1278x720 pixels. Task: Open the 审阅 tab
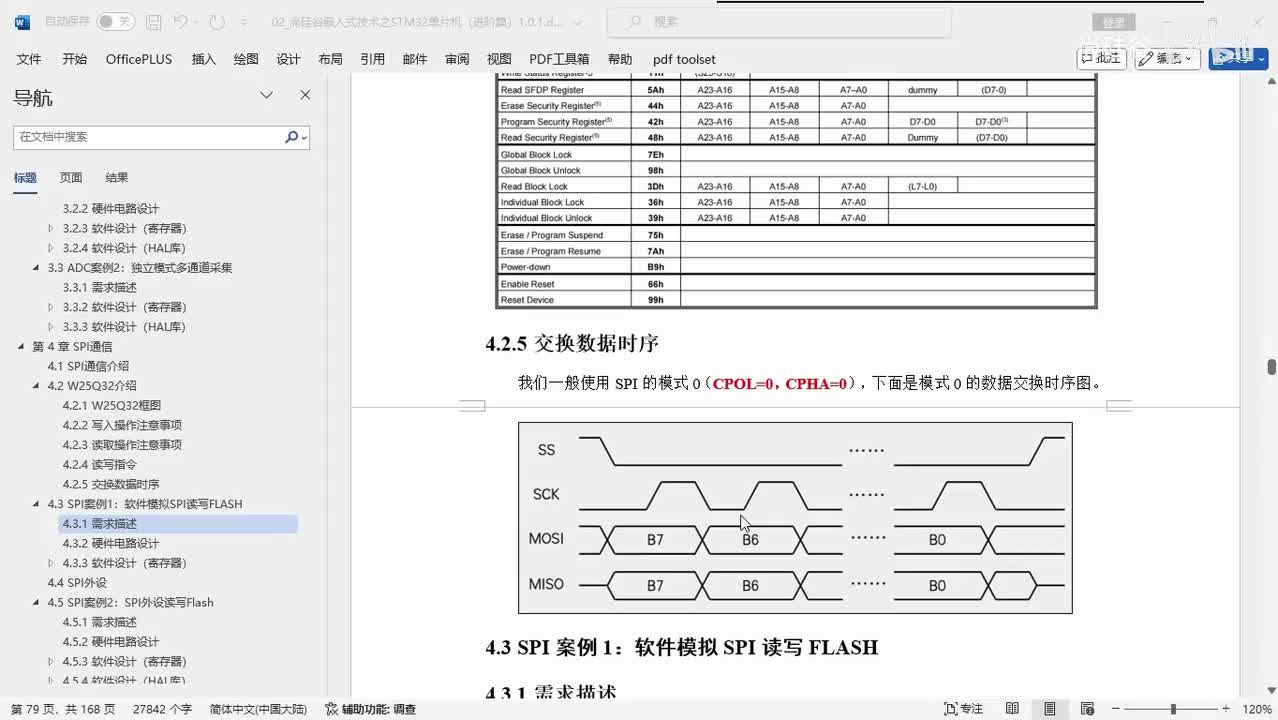(x=457, y=59)
